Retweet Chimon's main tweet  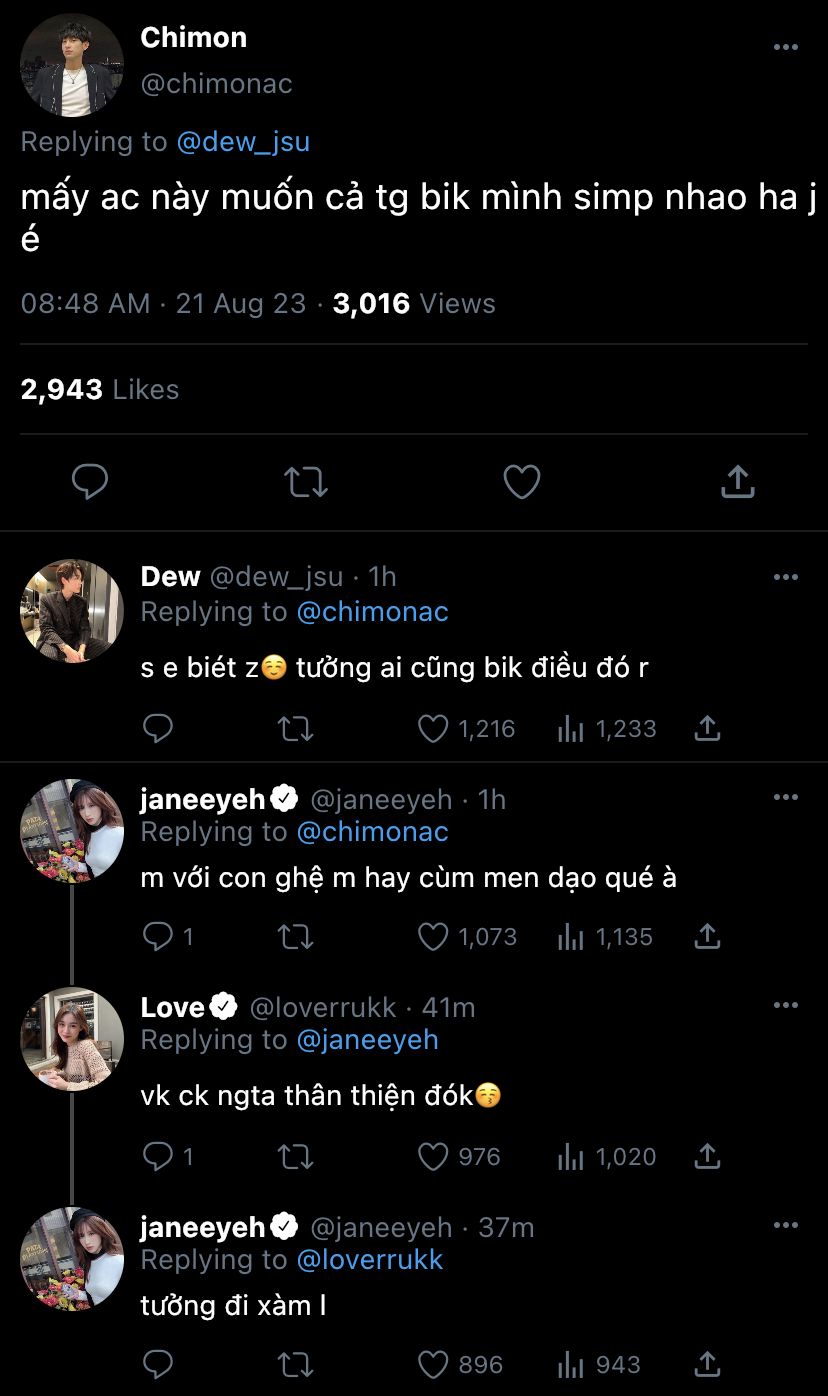tap(305, 483)
